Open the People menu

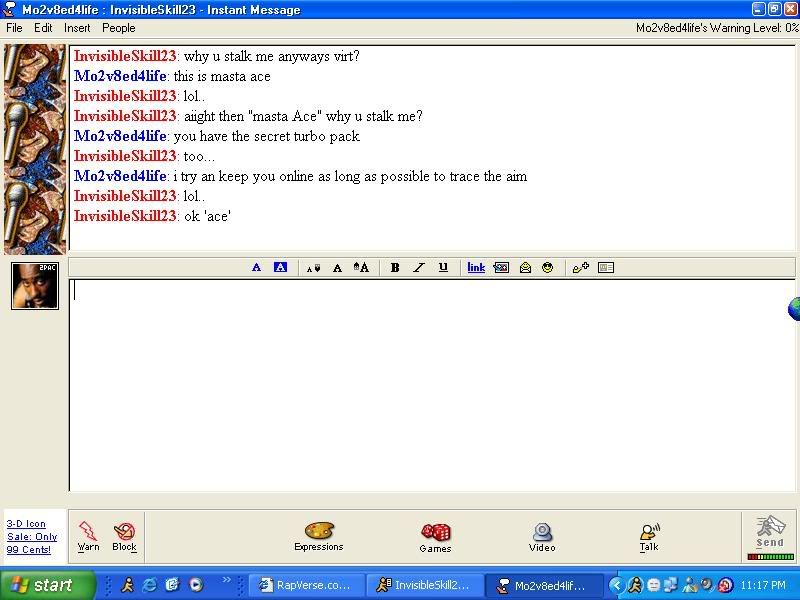118,28
